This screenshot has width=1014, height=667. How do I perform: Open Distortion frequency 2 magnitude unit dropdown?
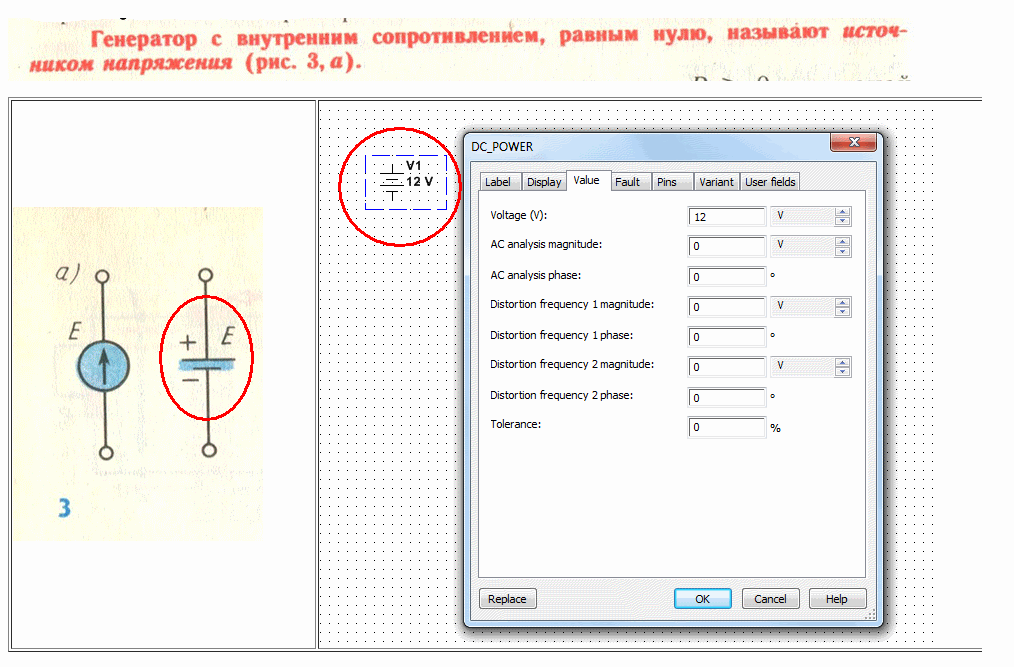click(801, 367)
